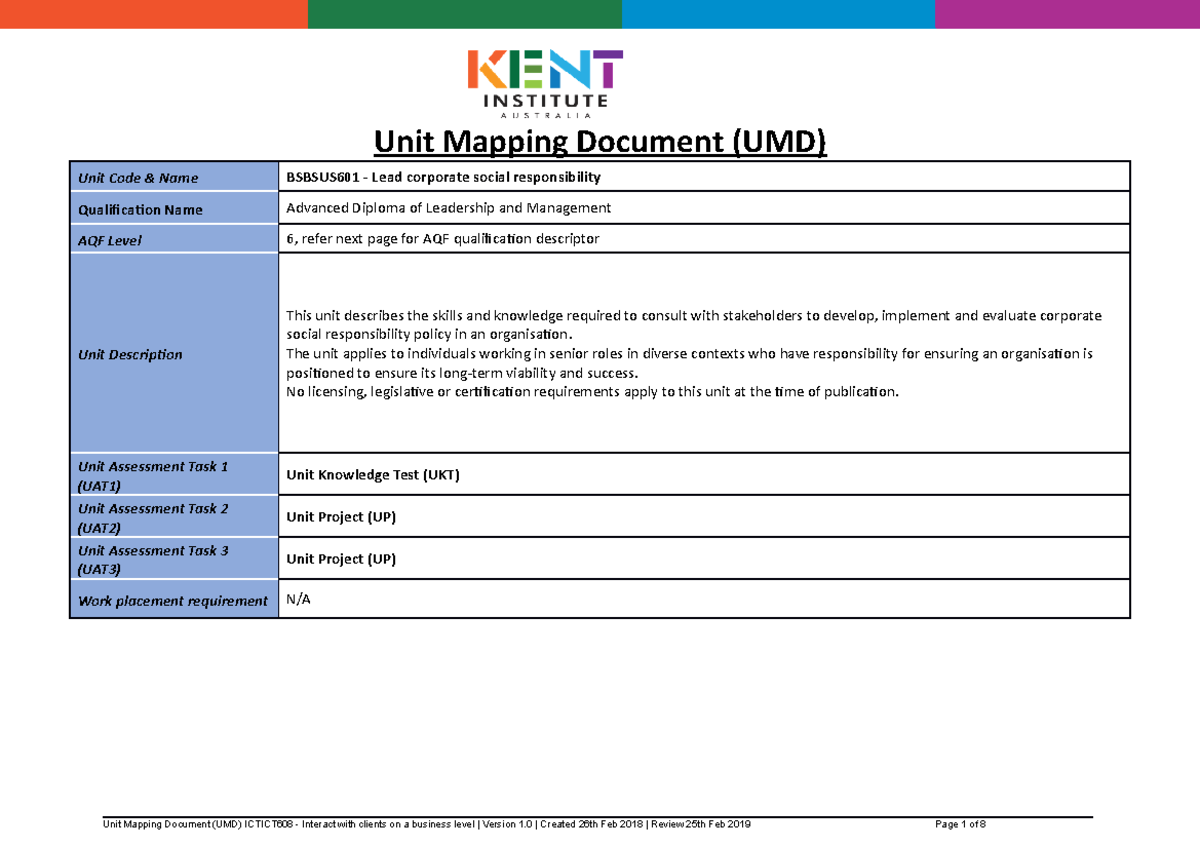Click the footer document version text
Viewport: 1200px width, 848px height.
tap(430, 826)
